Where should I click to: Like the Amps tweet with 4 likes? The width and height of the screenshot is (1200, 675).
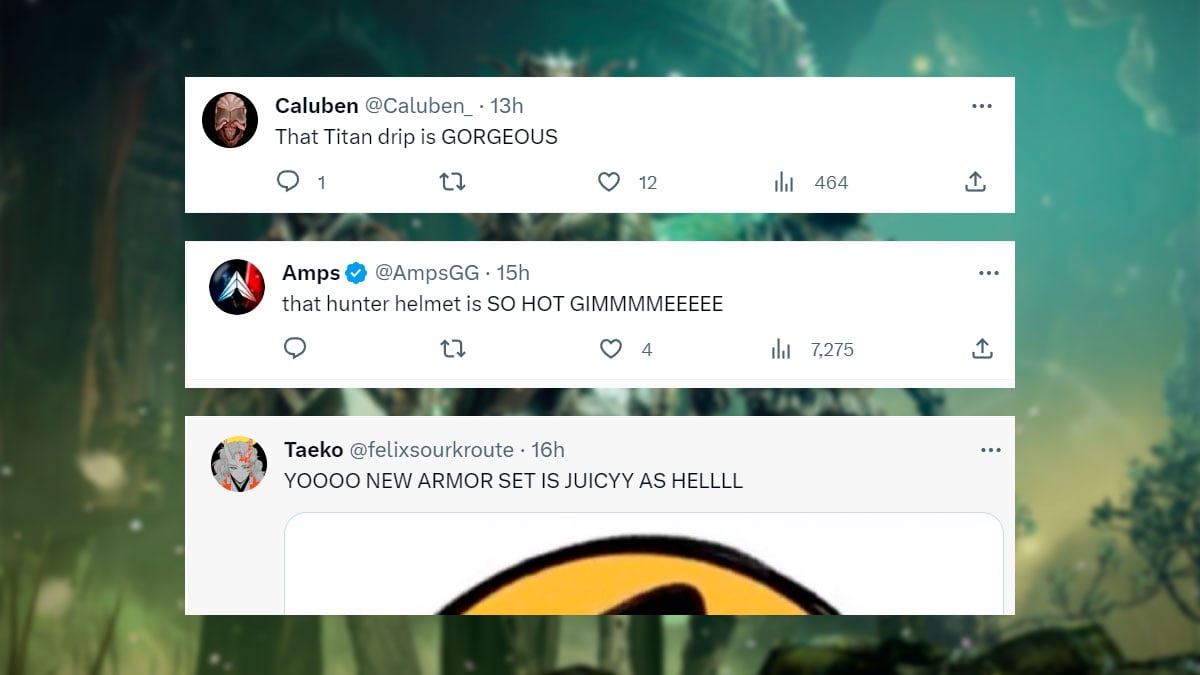[x=611, y=348]
